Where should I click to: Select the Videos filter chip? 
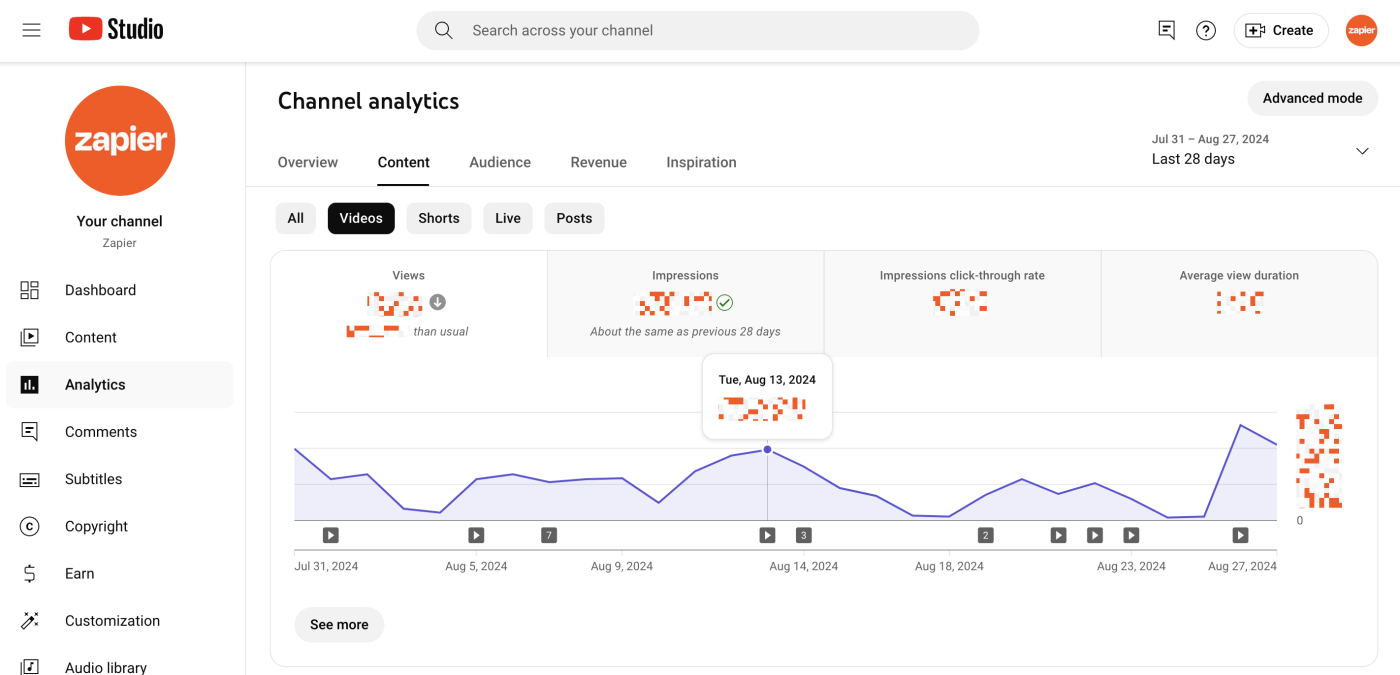point(361,218)
